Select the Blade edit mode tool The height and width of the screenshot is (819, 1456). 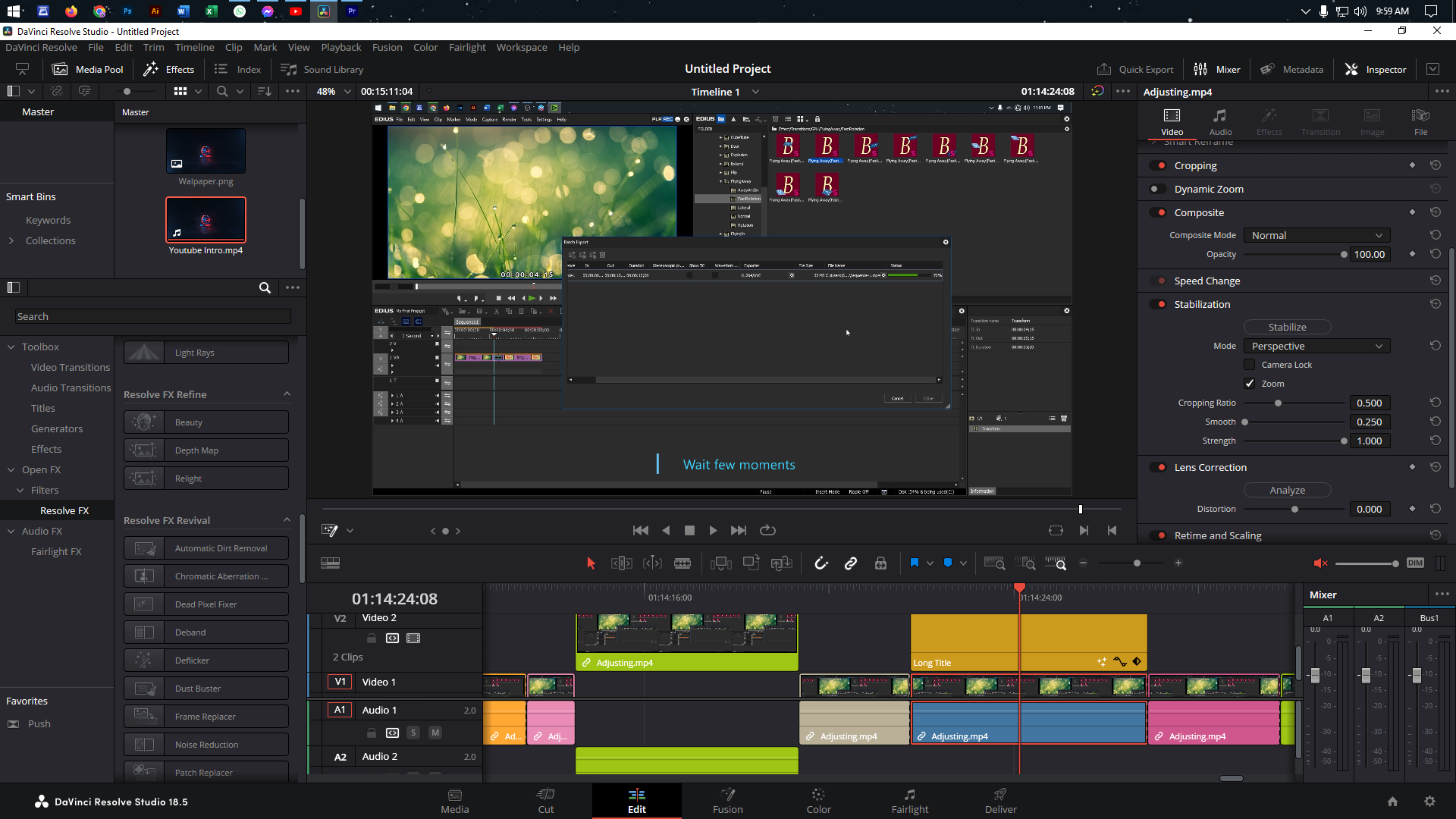[x=682, y=563]
